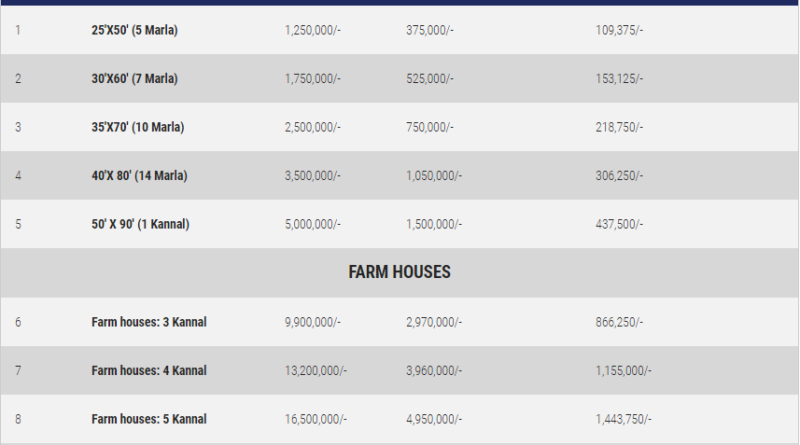The width and height of the screenshot is (800, 445).
Task: Select the 9,900,000/- price
Action: pos(312,322)
